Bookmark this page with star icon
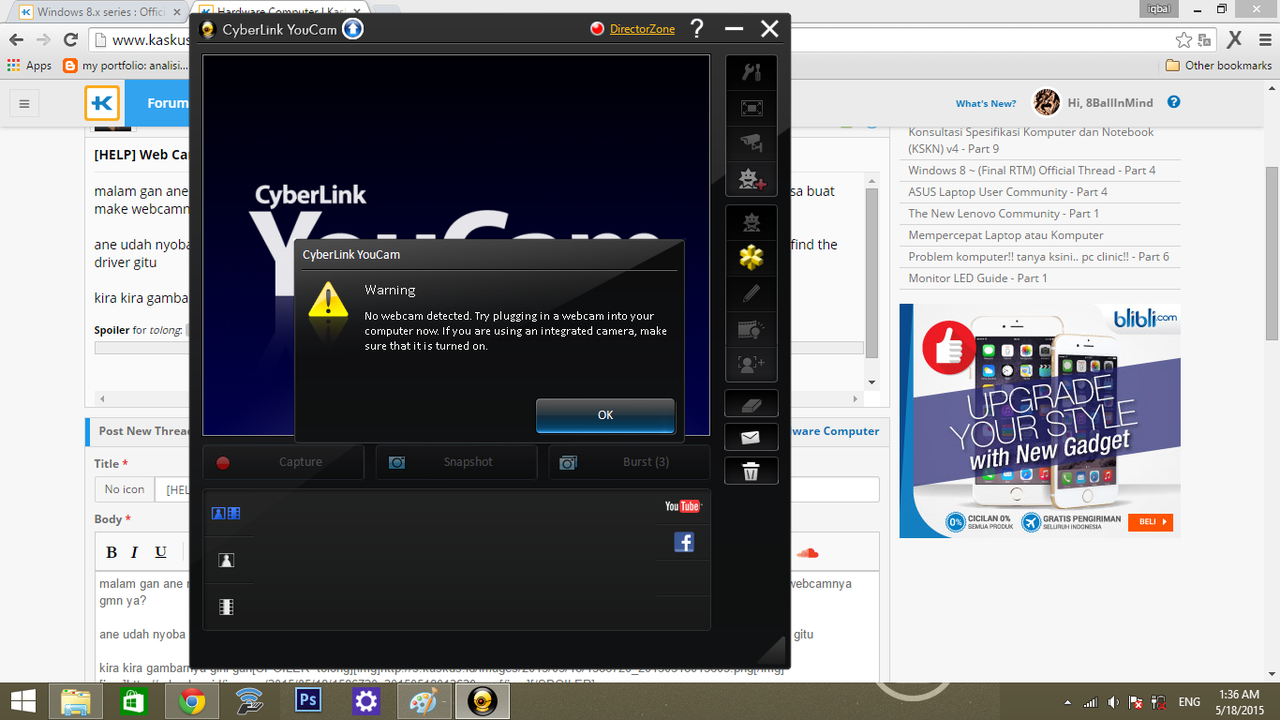The height and width of the screenshot is (720, 1280). coord(1184,40)
